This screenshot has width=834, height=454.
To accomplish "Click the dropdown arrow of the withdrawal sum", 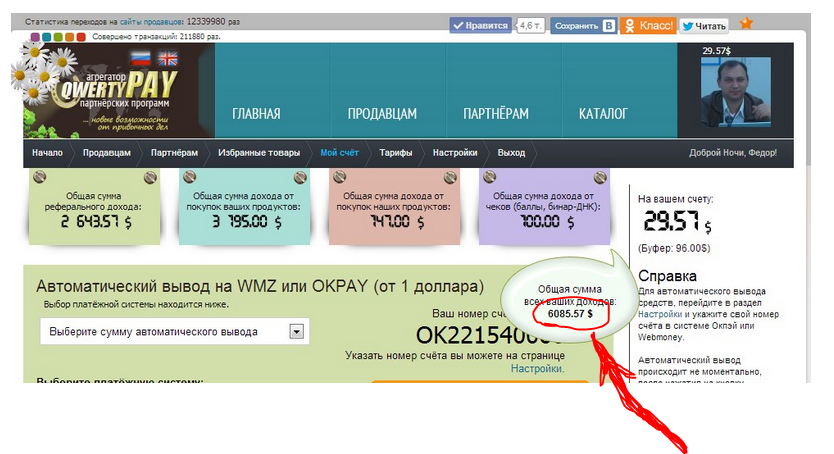I will pyautogui.click(x=297, y=332).
